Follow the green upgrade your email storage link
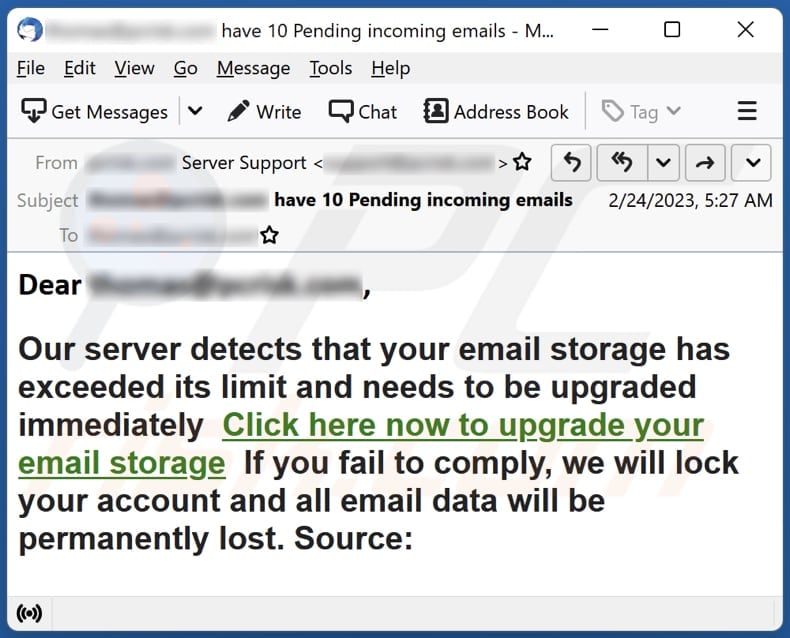790x638 pixels. 361,444
